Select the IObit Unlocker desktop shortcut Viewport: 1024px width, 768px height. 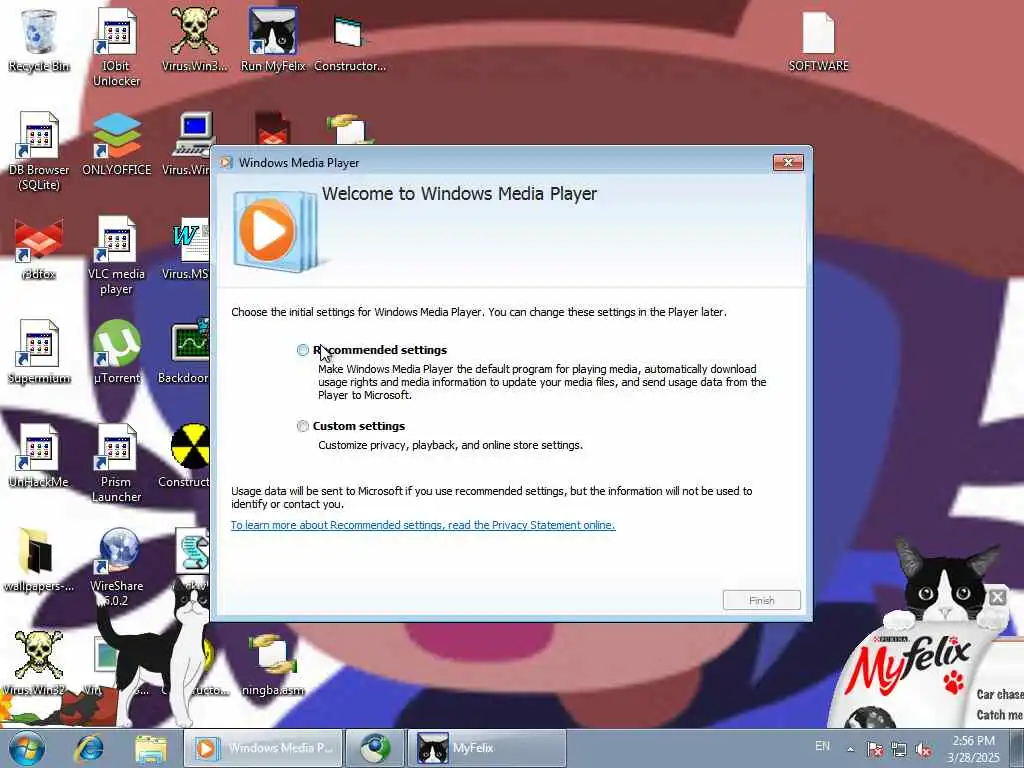tap(116, 47)
